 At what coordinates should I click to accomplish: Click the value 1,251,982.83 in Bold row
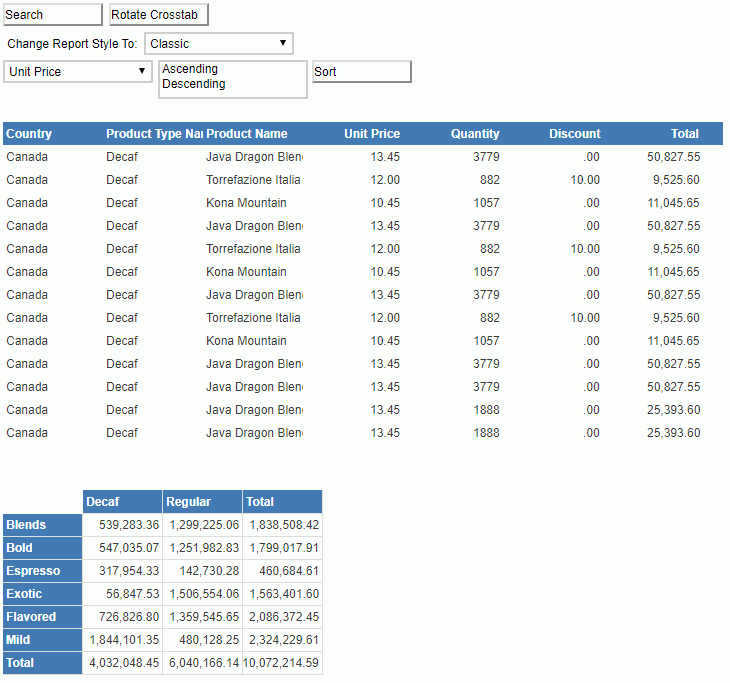click(204, 548)
